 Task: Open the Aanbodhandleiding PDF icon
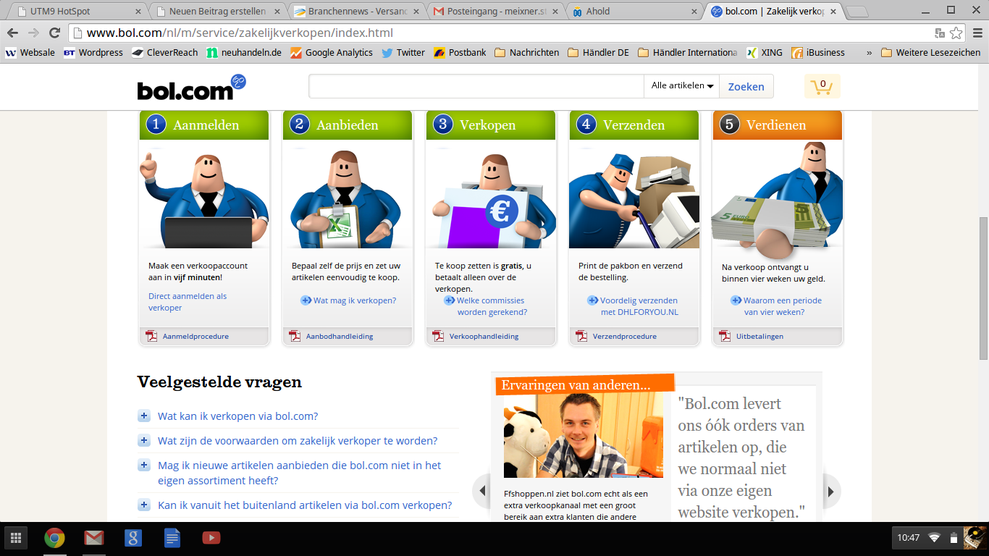pos(295,336)
